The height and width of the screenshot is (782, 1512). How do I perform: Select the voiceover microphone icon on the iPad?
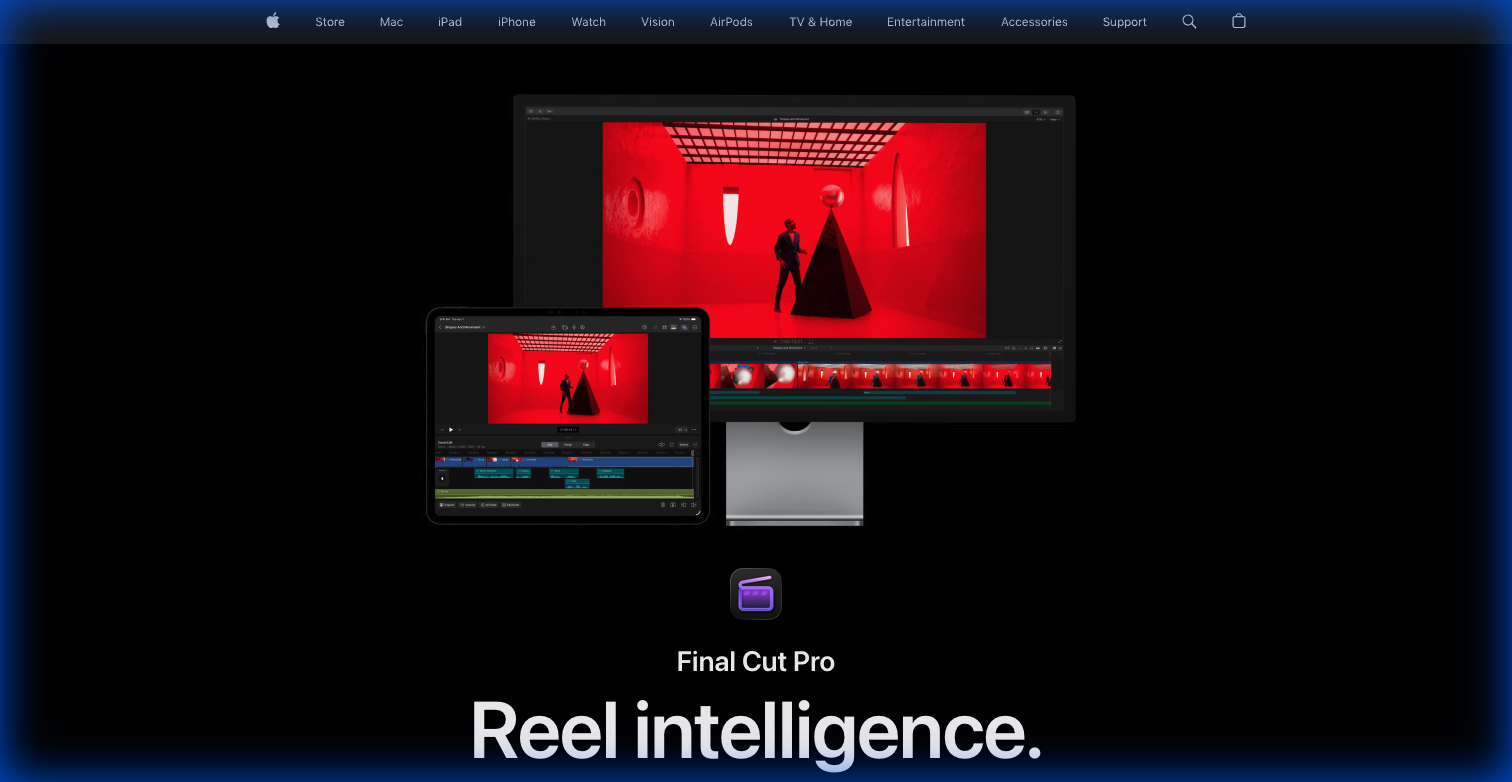(x=574, y=327)
